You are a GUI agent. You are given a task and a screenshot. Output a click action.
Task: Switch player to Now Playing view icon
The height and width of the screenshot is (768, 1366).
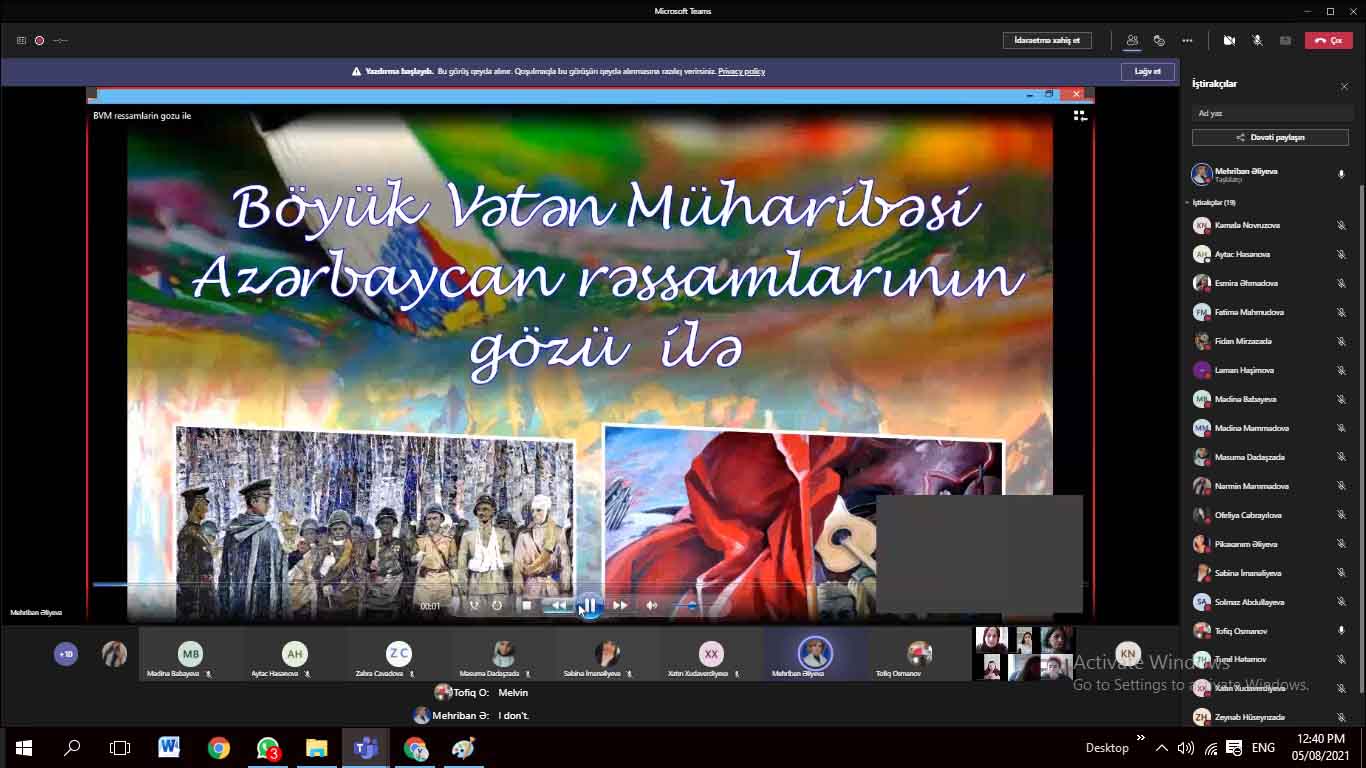point(1080,116)
